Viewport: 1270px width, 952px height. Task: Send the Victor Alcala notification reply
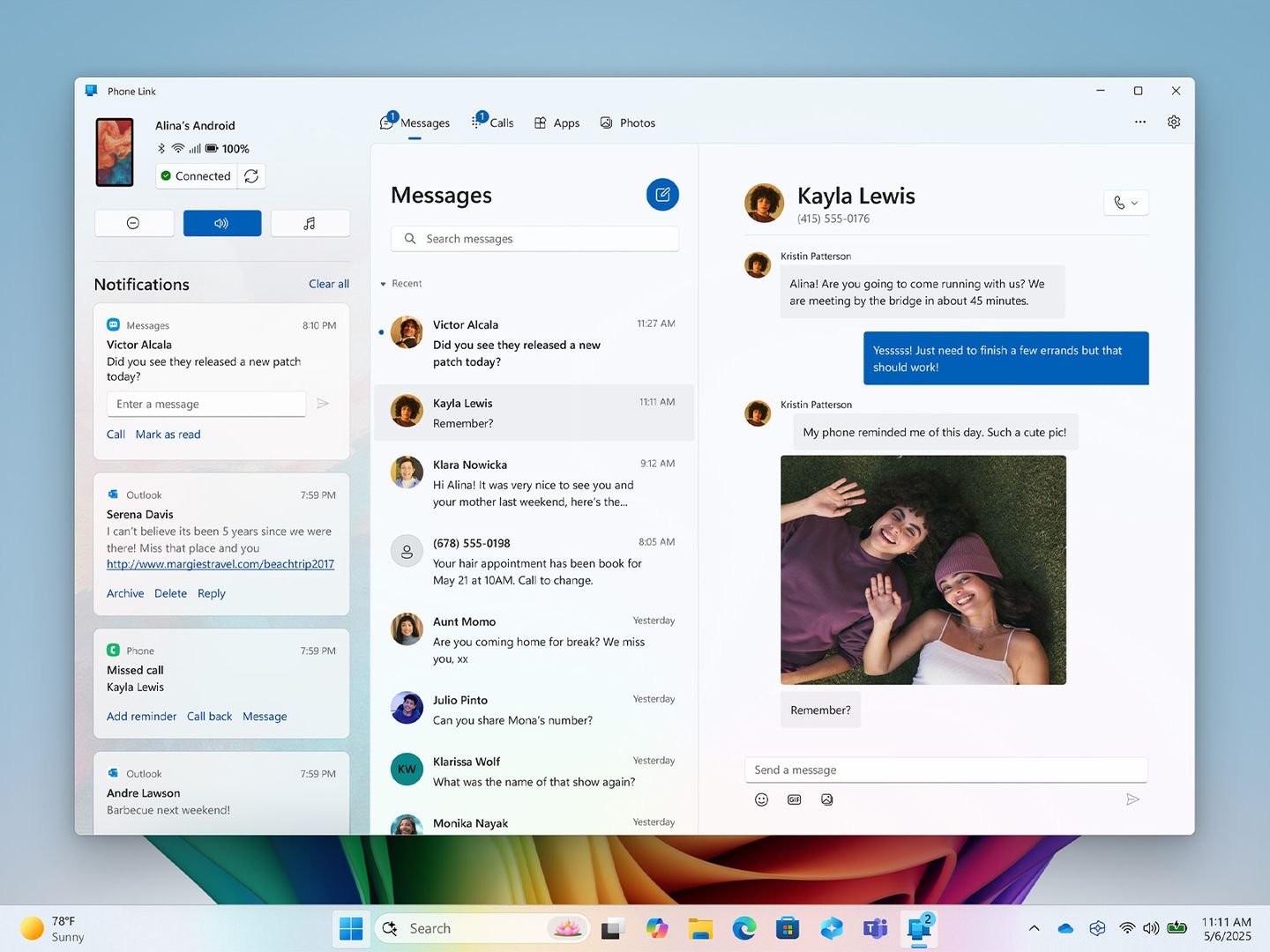point(323,404)
